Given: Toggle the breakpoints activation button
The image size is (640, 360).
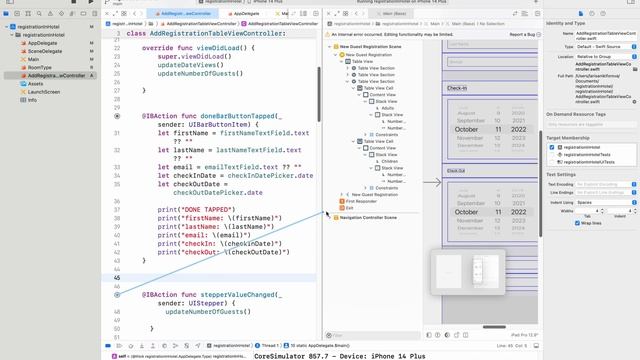Looking at the screenshot, I should coord(108,346).
